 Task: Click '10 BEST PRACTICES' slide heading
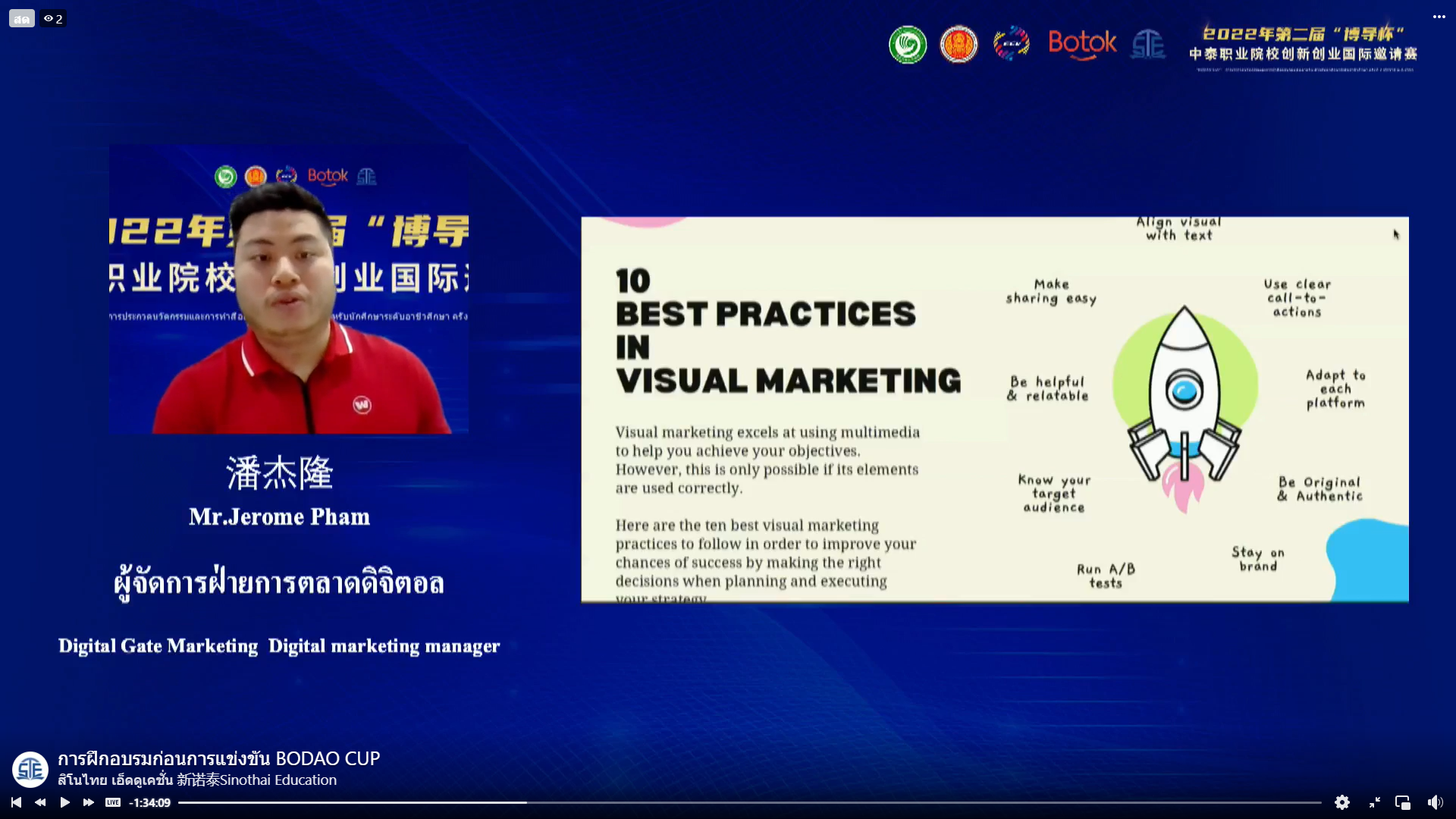pos(788,331)
